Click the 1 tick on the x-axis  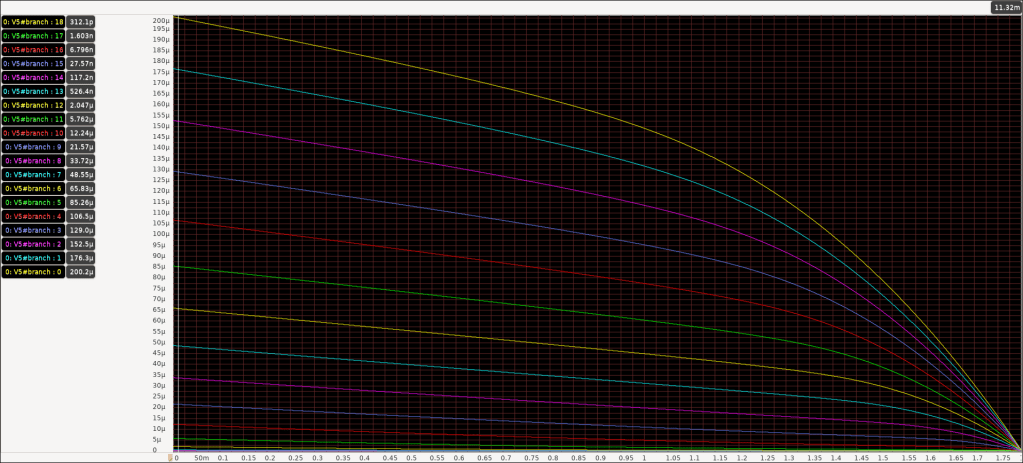point(645,458)
